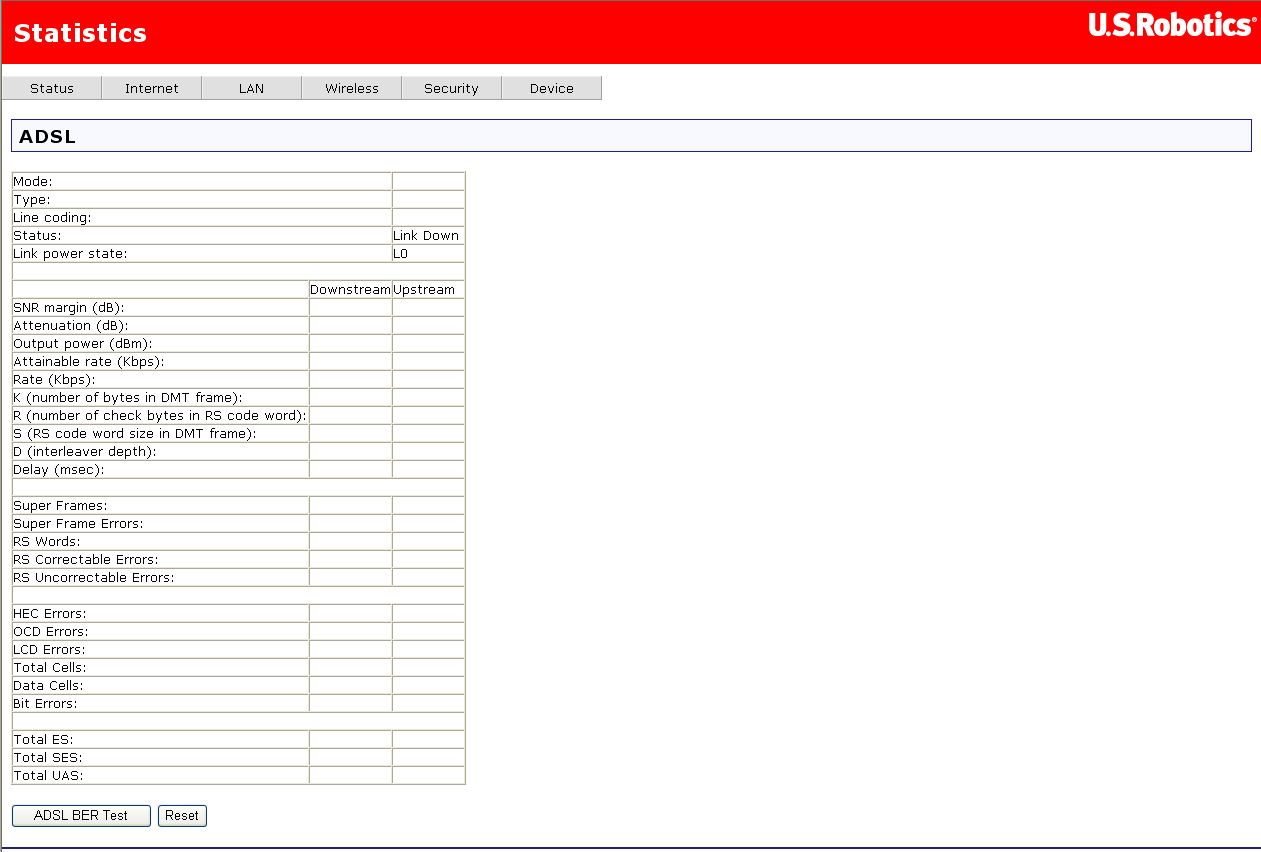Select the Security tab
Image resolution: width=1261 pixels, height=852 pixels.
[452, 88]
